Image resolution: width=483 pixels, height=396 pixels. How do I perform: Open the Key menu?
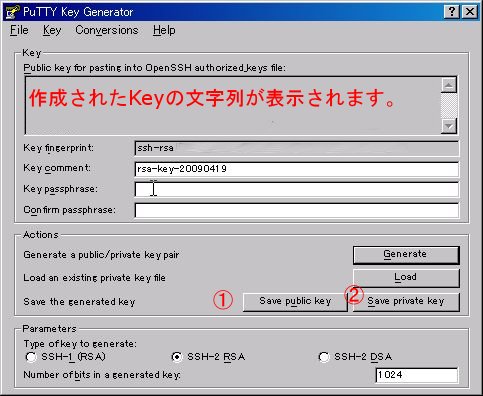pos(52,30)
